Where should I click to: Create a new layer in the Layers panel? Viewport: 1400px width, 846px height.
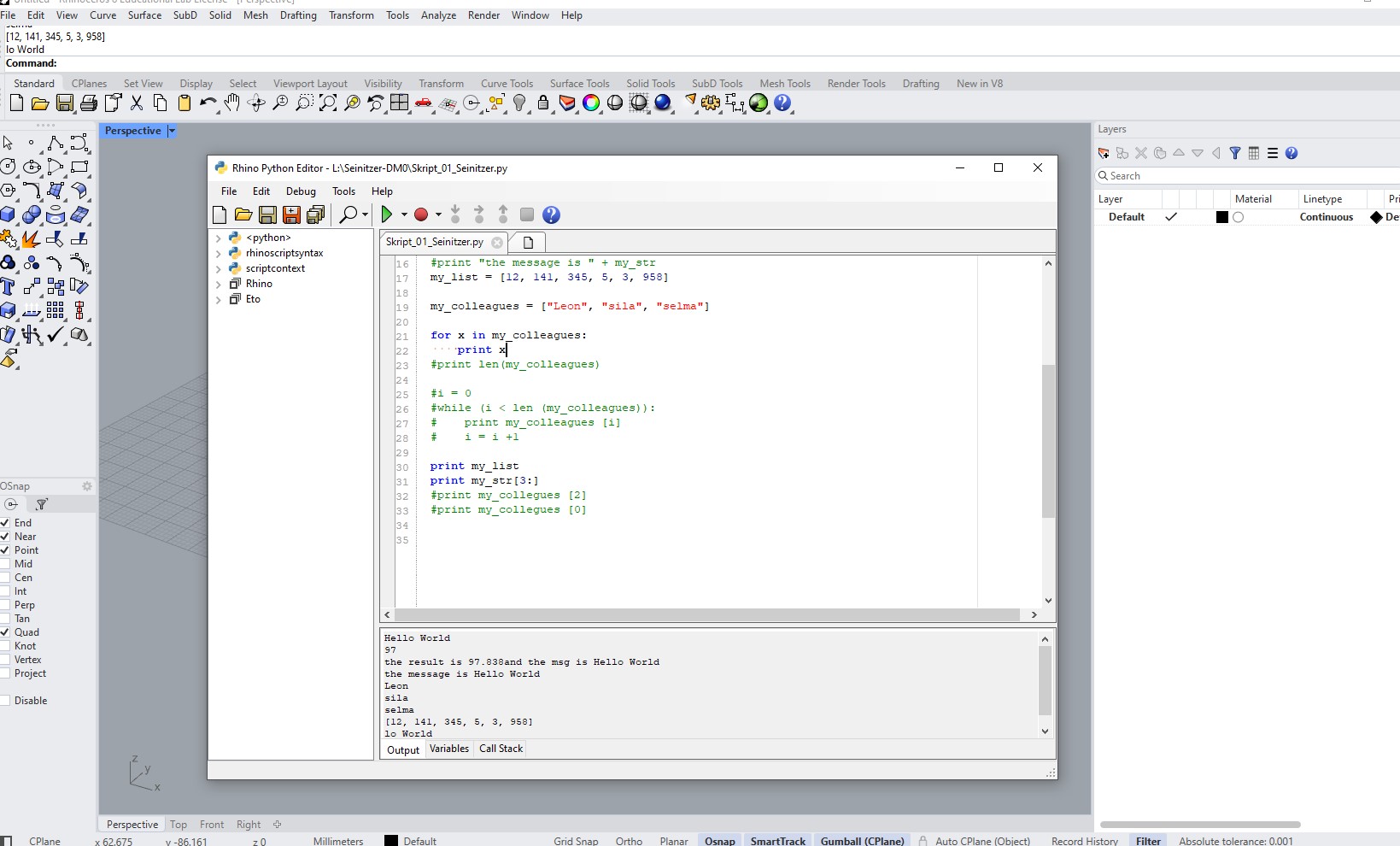pos(1104,154)
